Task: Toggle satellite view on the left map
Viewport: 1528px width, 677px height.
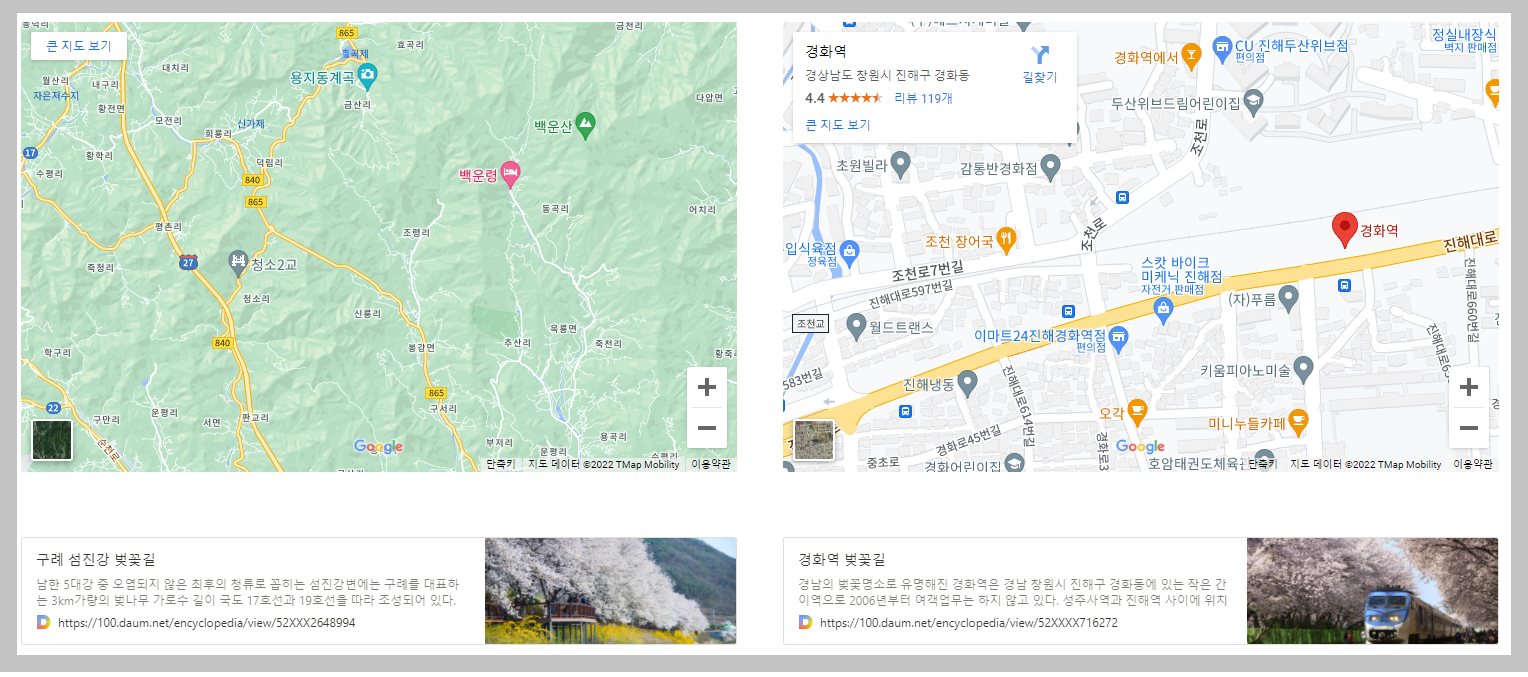Action: point(51,439)
